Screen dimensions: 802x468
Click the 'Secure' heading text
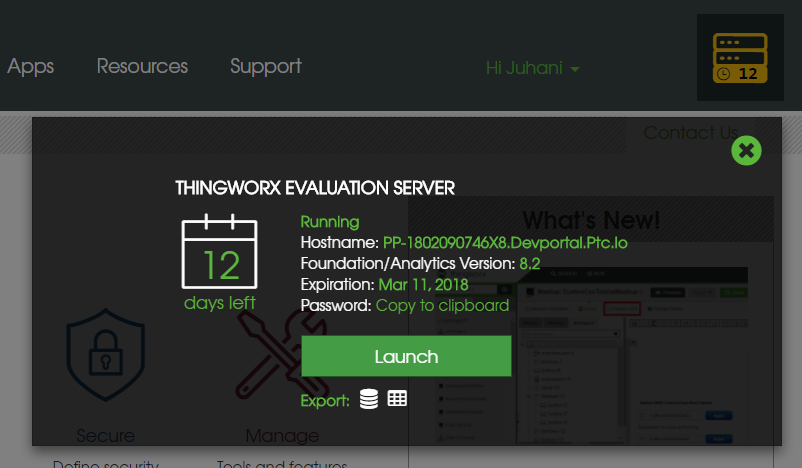(x=105, y=436)
